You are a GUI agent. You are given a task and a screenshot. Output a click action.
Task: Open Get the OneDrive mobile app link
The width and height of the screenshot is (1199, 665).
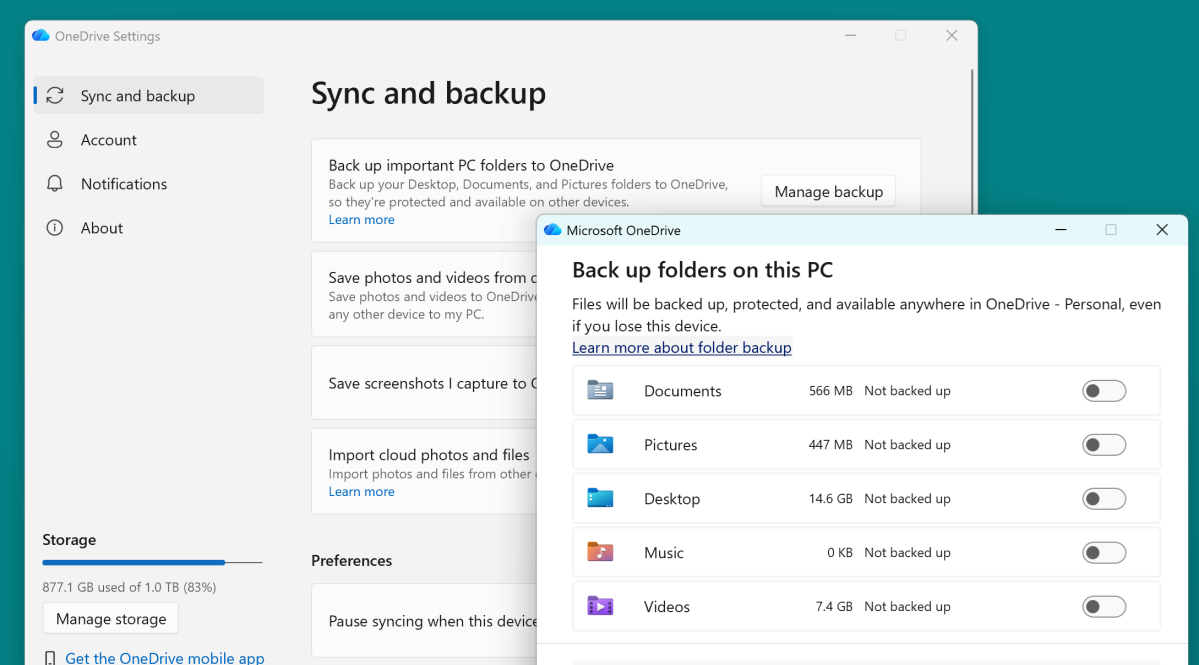coord(164,657)
